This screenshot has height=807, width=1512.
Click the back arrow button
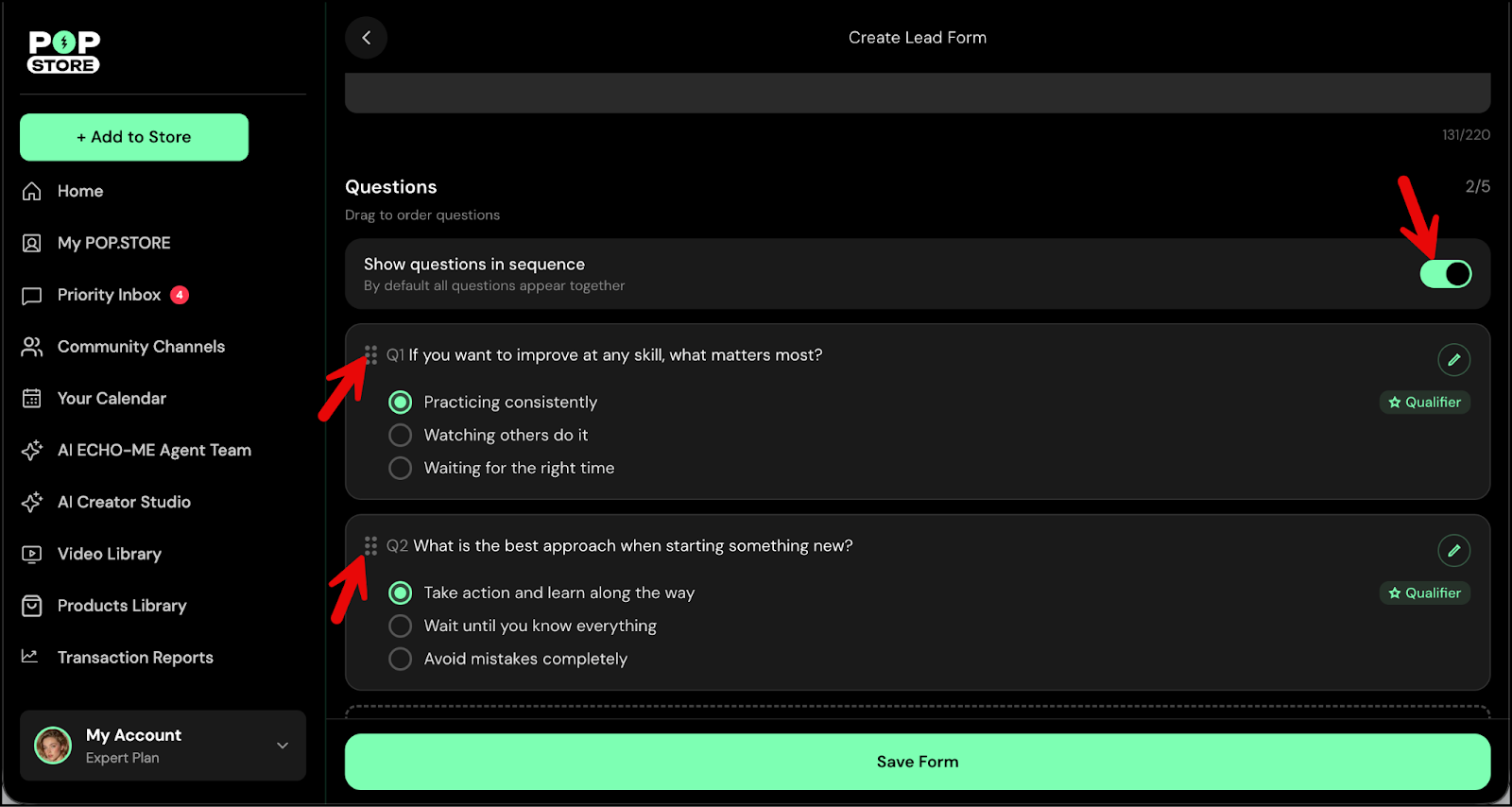(x=366, y=38)
